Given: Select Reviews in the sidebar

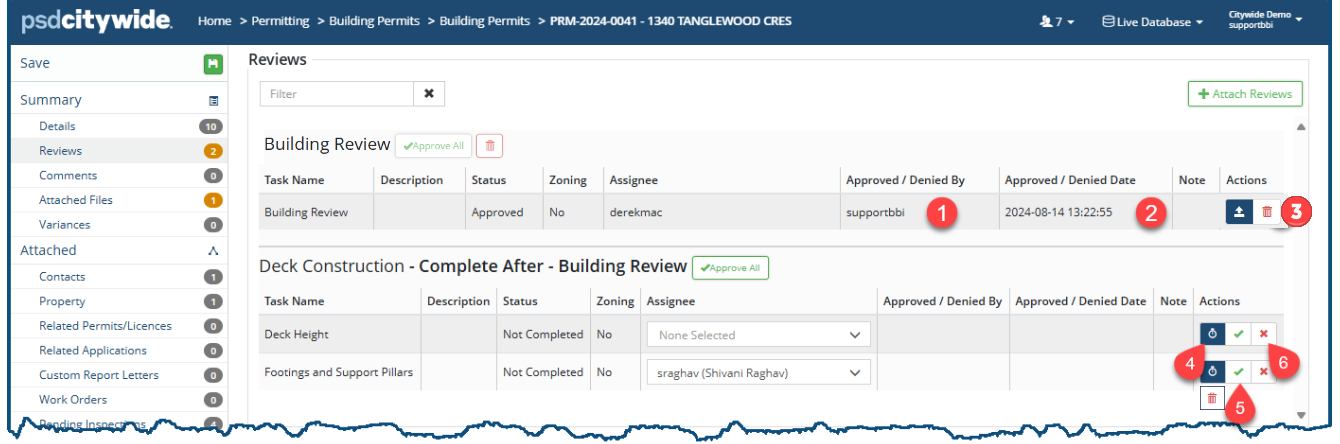Looking at the screenshot, I should tap(60, 151).
